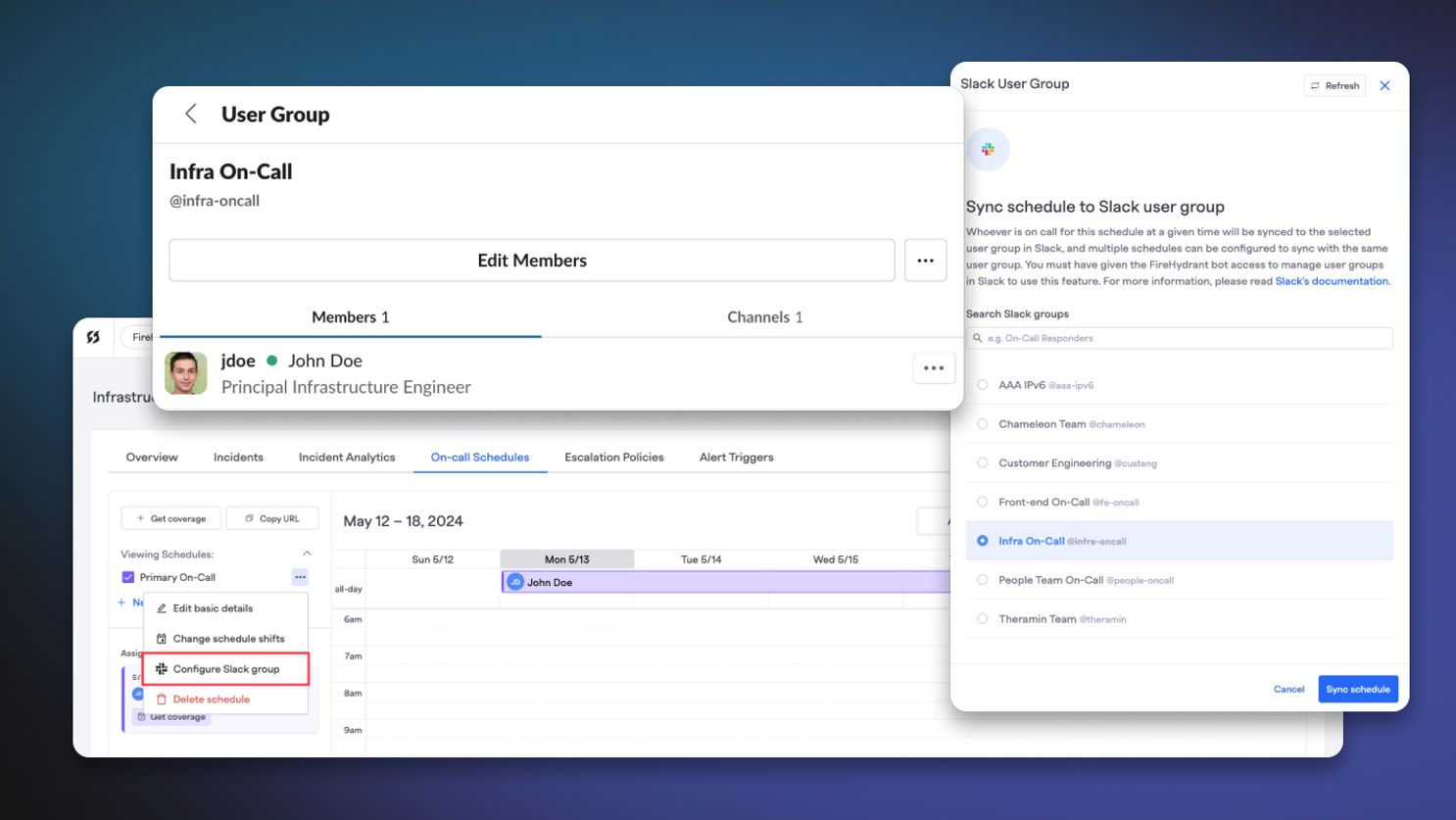Image resolution: width=1456 pixels, height=820 pixels.
Task: Click the JD avatar on the calendar event
Action: [x=515, y=582]
